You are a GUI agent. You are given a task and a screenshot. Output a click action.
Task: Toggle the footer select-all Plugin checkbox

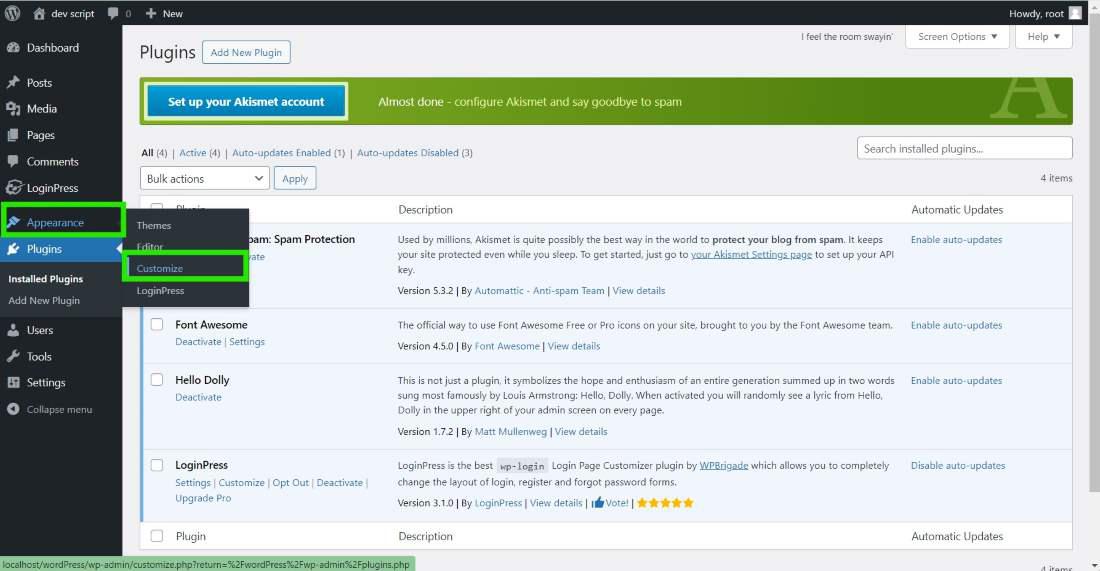157,536
